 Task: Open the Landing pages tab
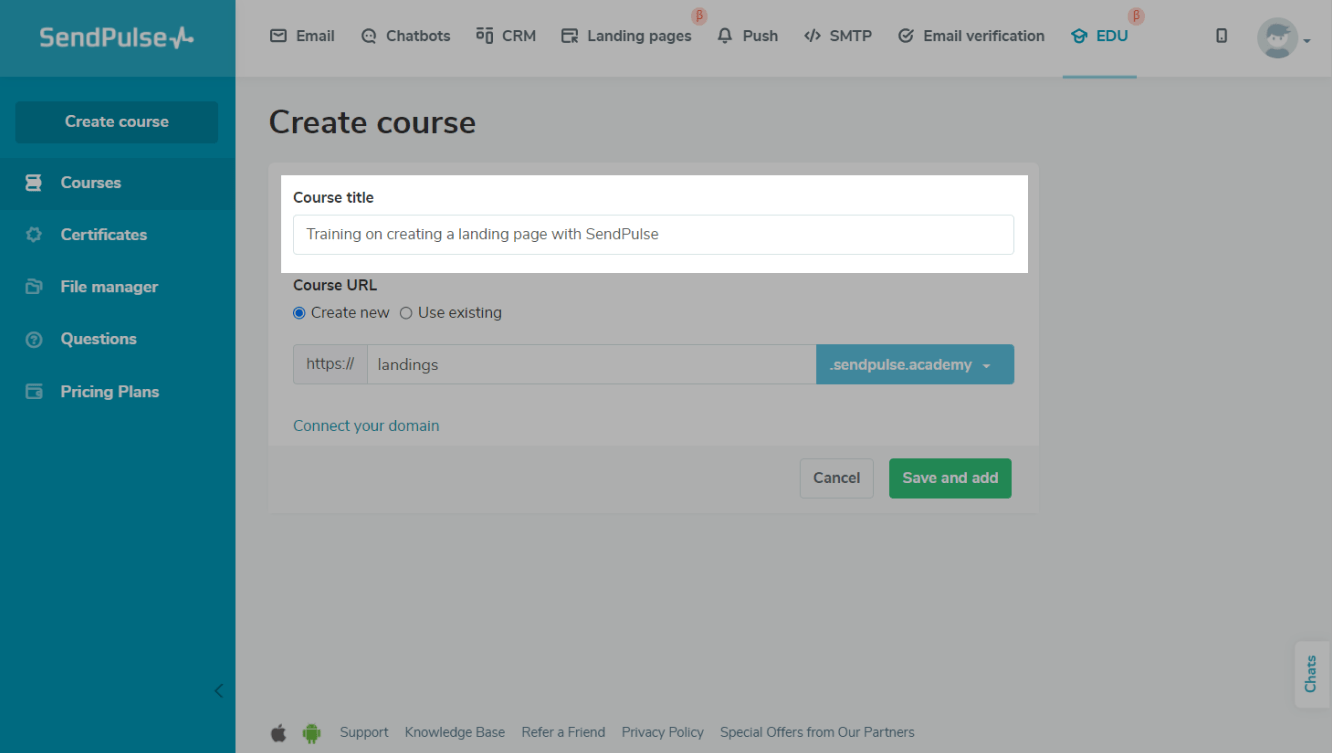pos(626,36)
